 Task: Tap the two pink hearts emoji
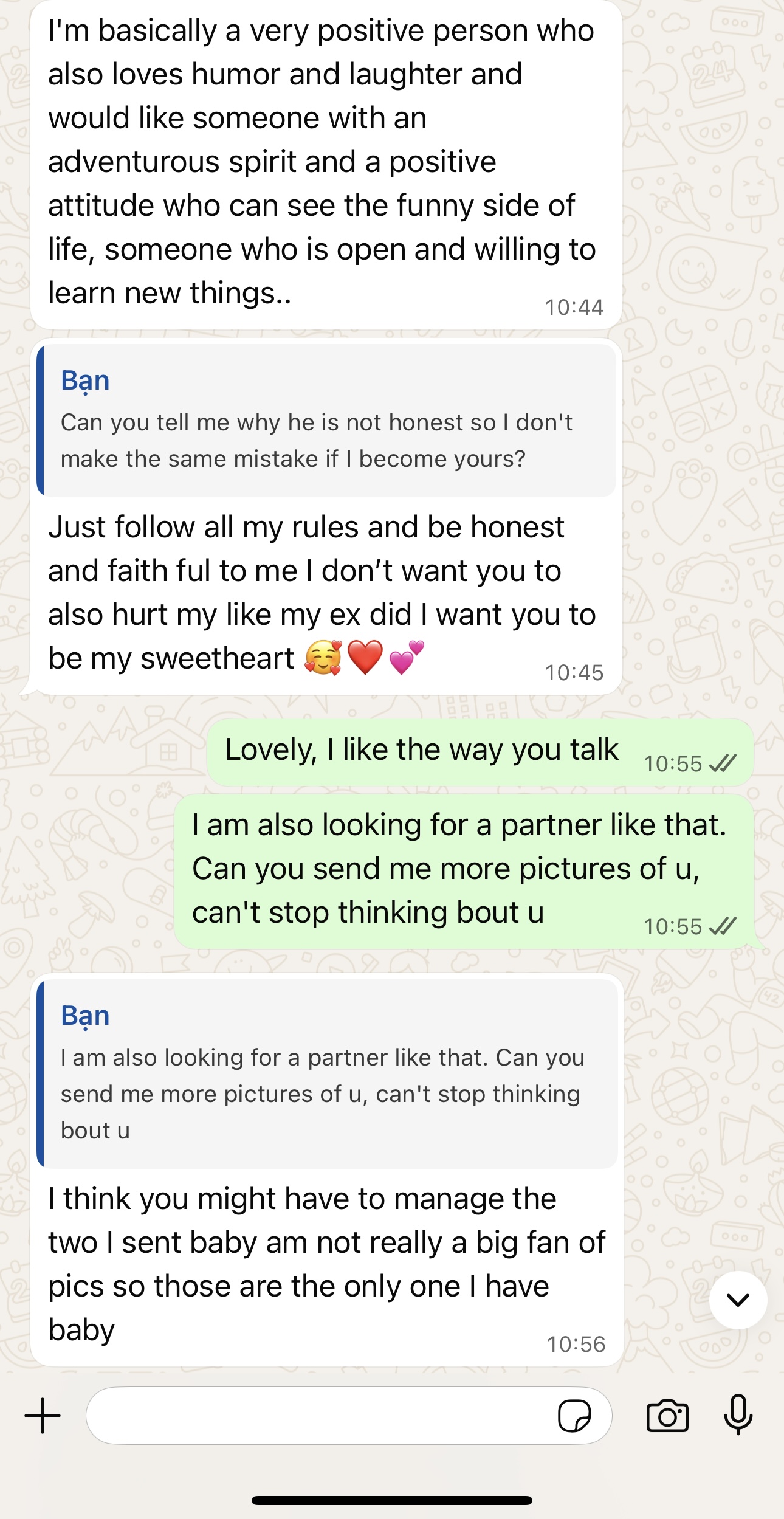click(406, 658)
